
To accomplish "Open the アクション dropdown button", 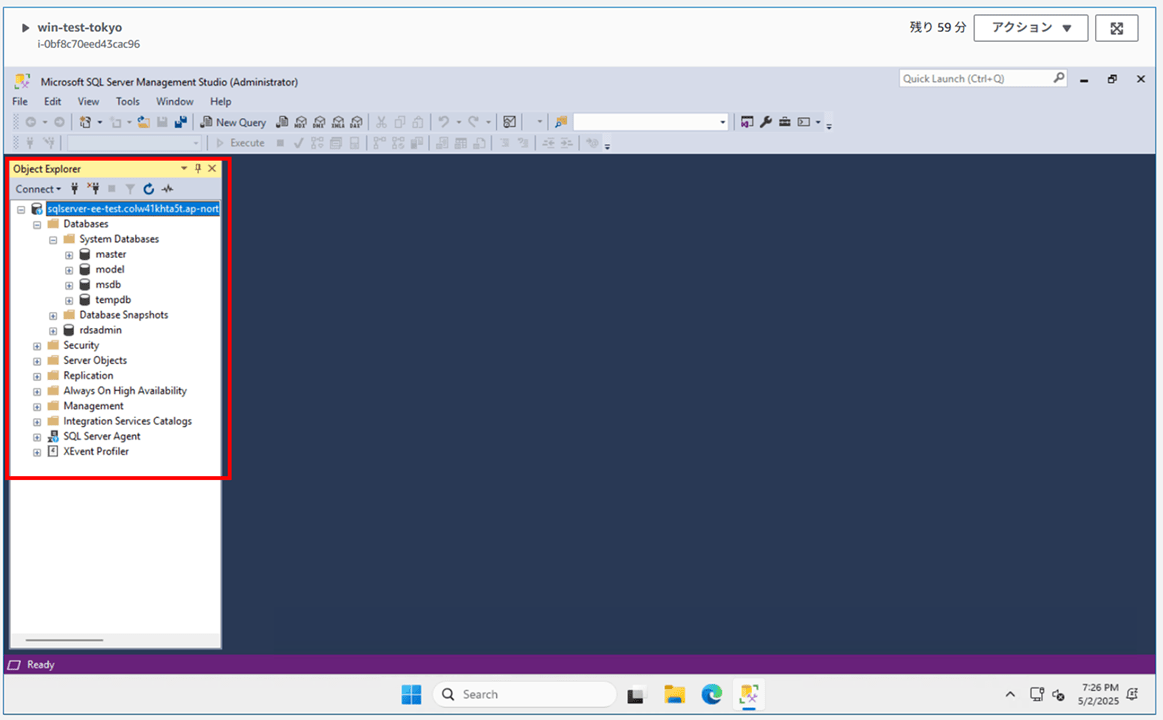I will click(x=1030, y=28).
